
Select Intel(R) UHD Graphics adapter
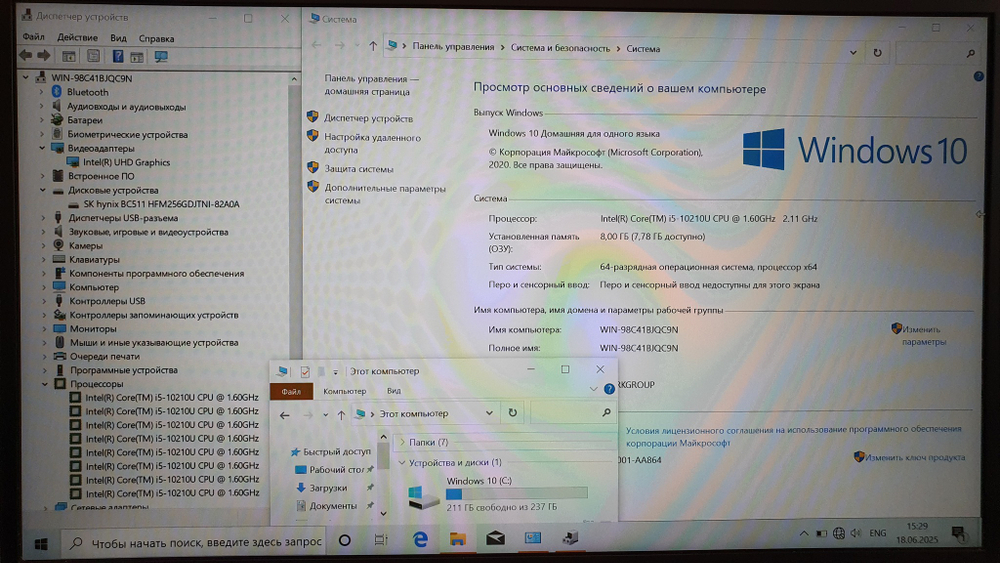(126, 163)
